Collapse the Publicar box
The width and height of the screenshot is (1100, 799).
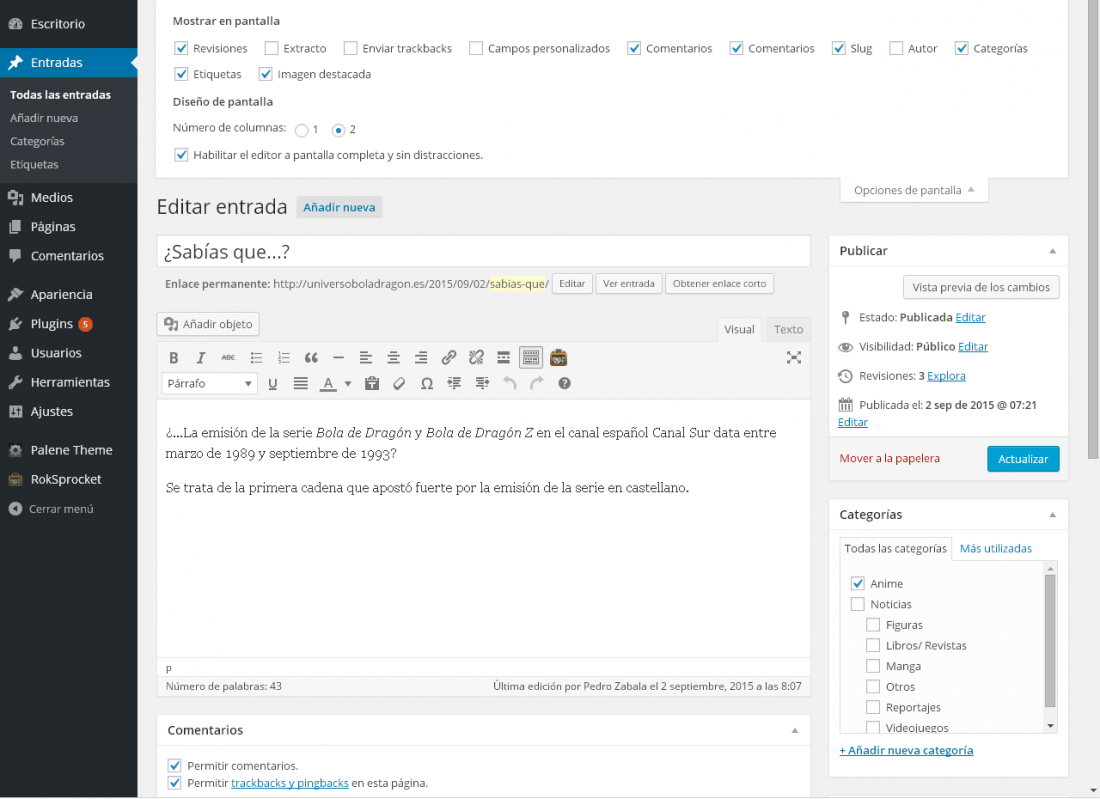tap(1052, 251)
